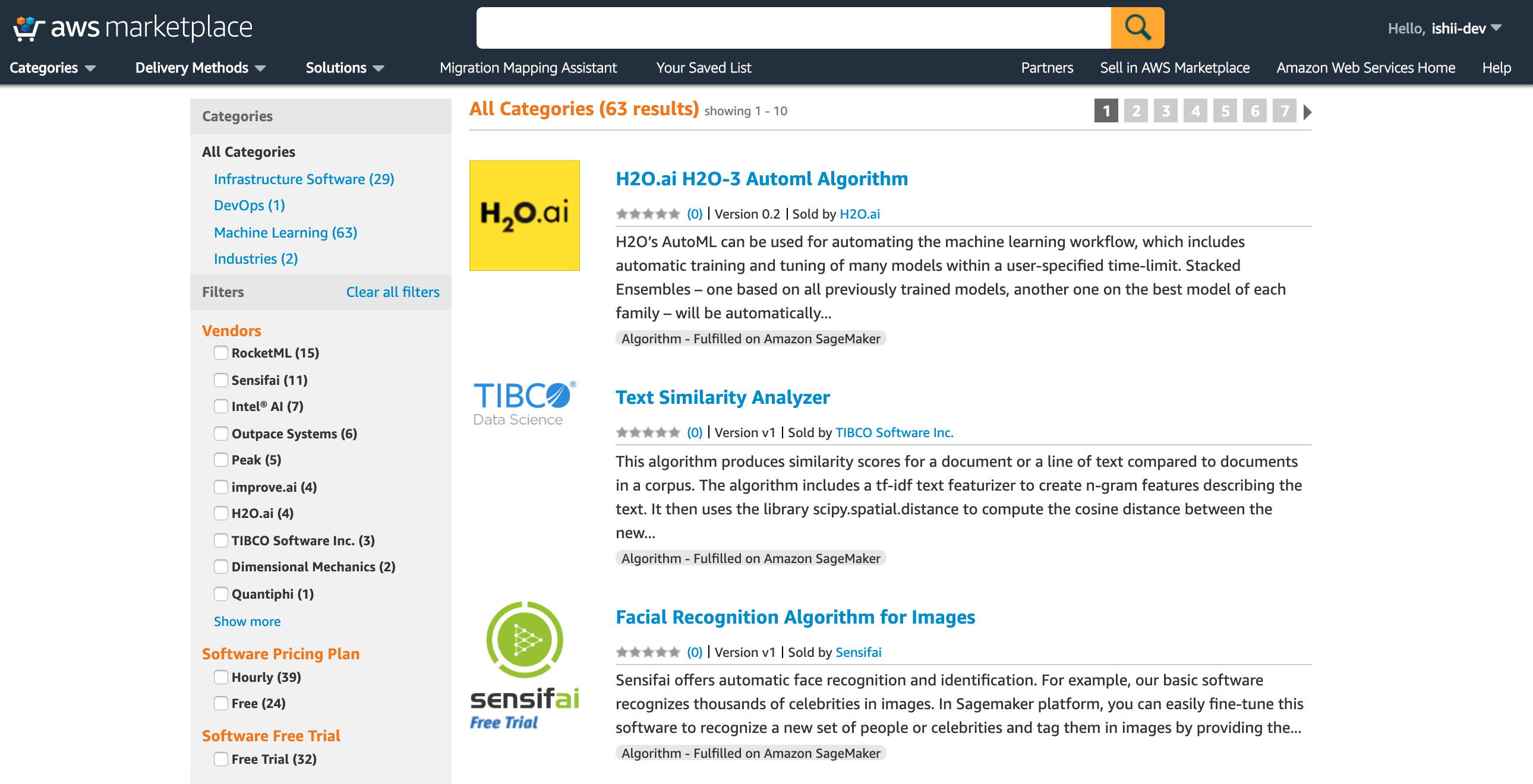Check the Peak vendor filter
The height and width of the screenshot is (784, 1533).
coord(221,460)
